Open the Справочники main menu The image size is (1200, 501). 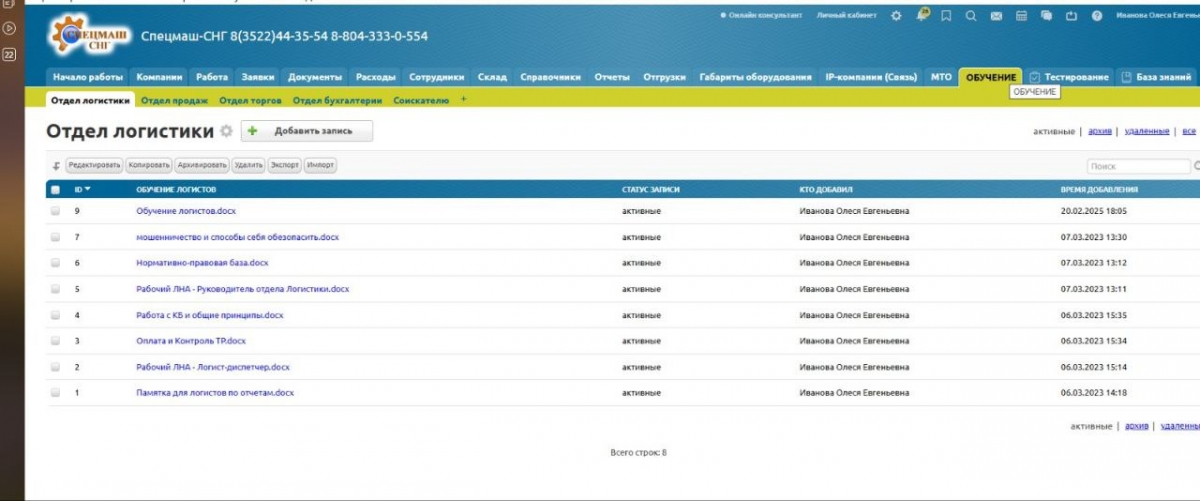[550, 77]
